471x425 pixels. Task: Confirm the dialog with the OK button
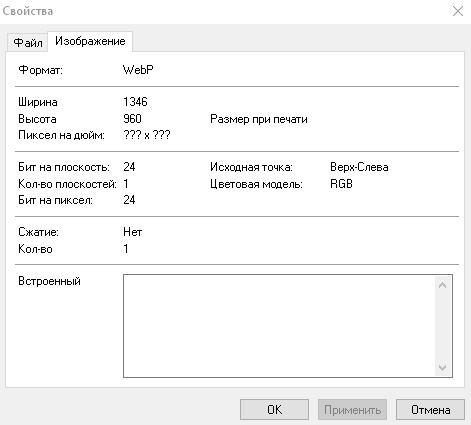pos(274,410)
